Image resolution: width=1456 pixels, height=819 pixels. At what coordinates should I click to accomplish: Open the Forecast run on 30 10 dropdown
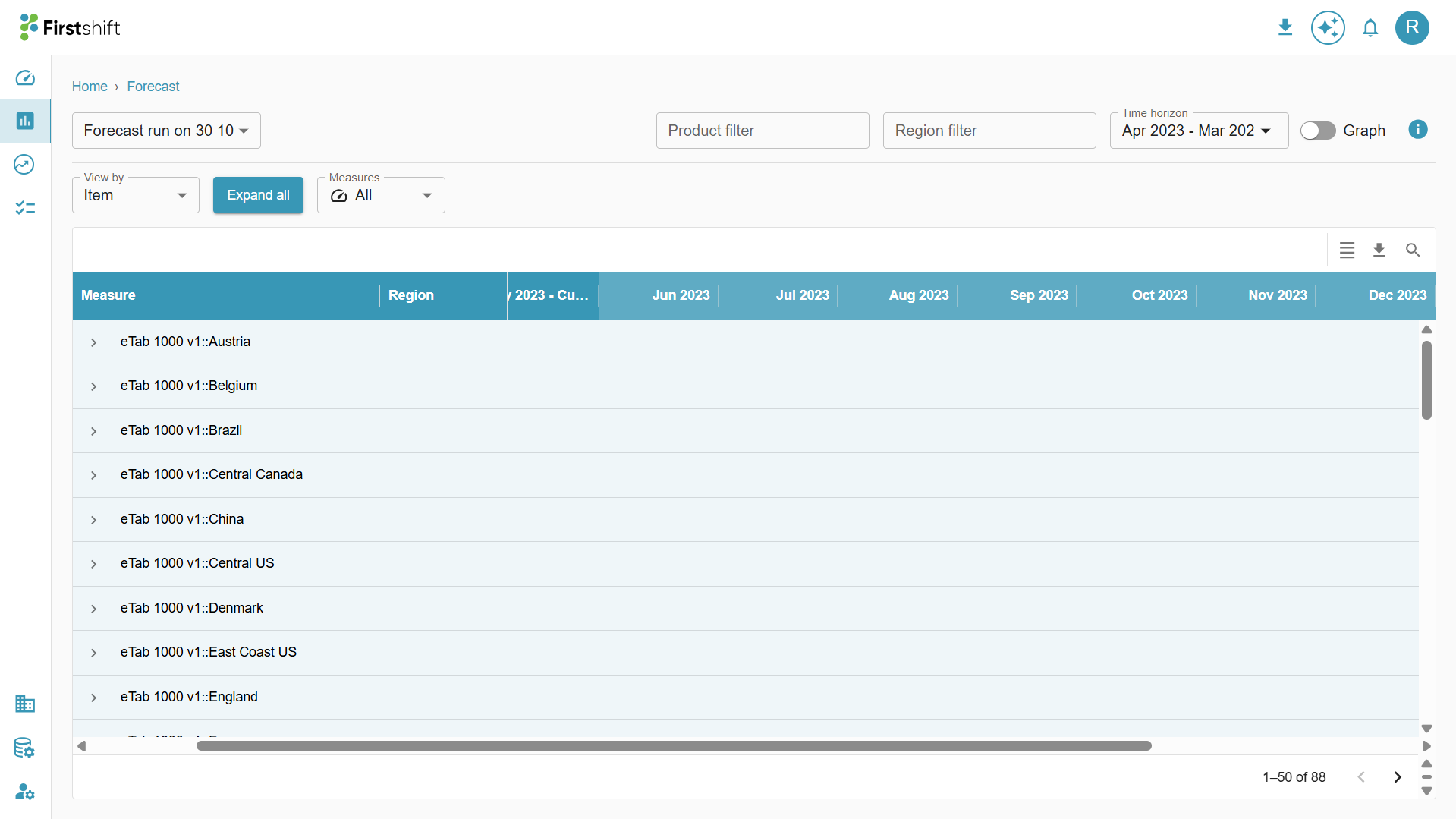(166, 131)
